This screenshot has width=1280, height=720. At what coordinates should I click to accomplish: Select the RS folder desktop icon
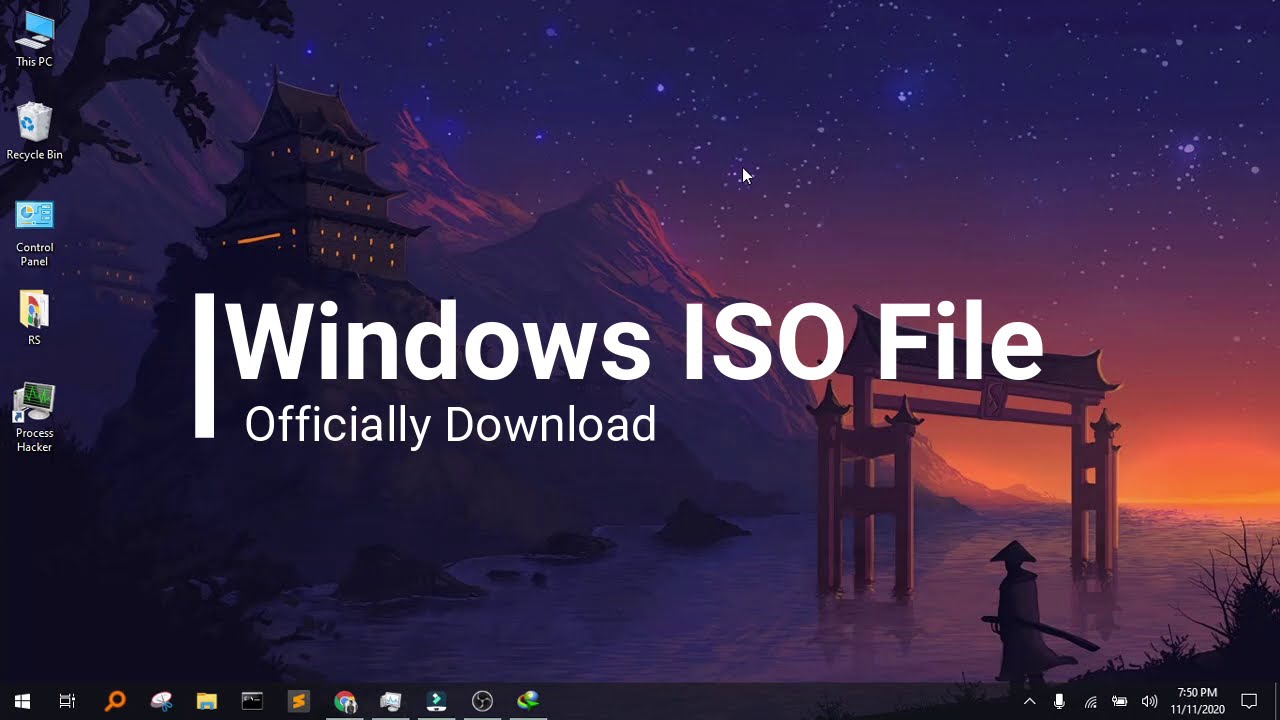[34, 319]
